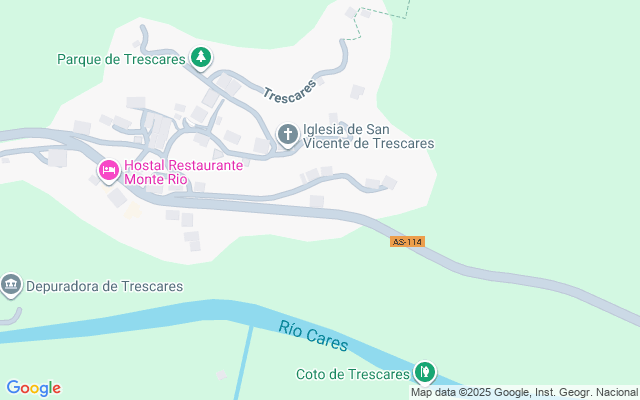Screen dimensions: 640x400
Task: Click the Parque de Trescares tree pin
Action: pos(200,58)
